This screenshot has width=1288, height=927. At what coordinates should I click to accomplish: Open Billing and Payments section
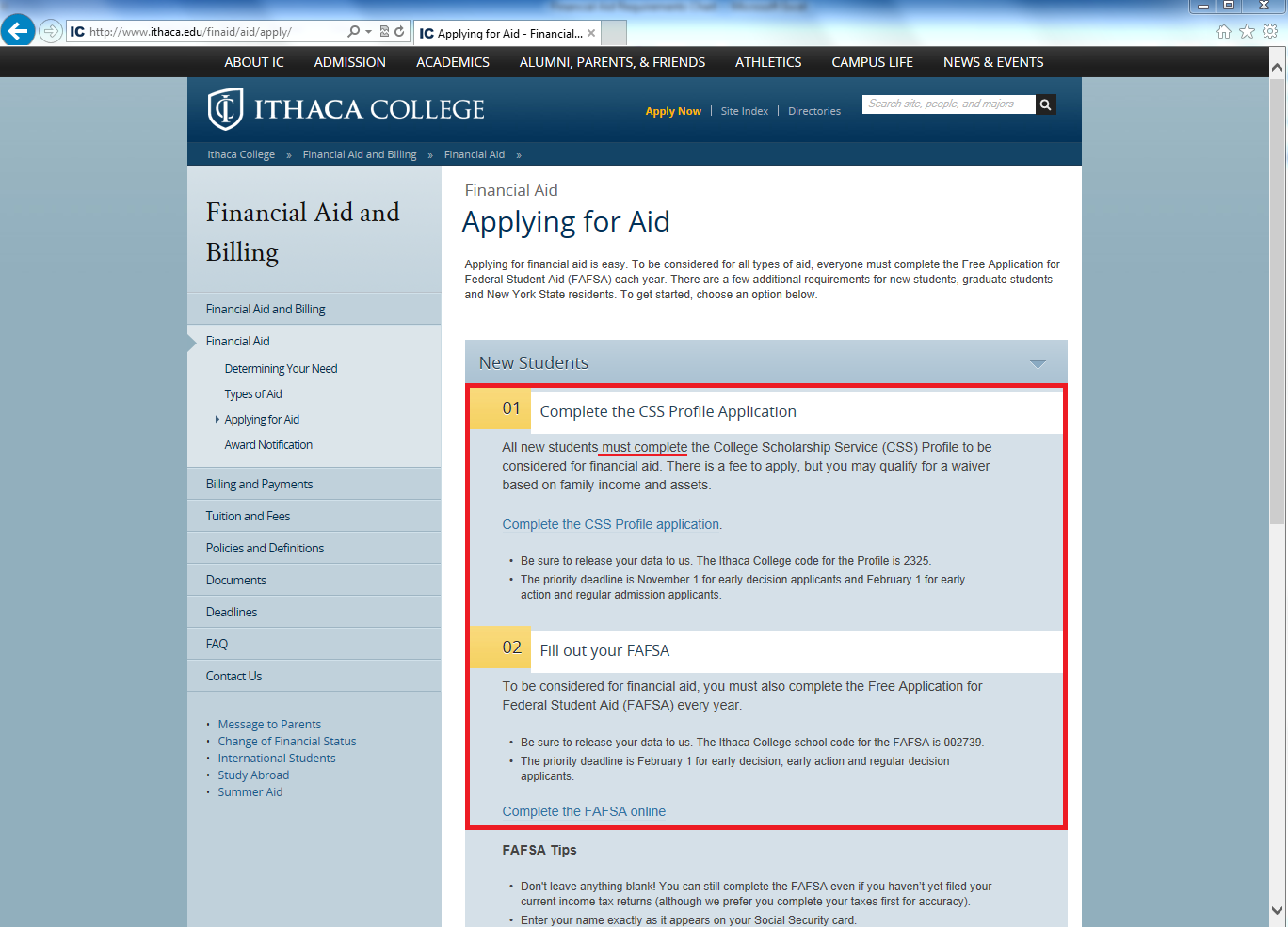coord(314,484)
